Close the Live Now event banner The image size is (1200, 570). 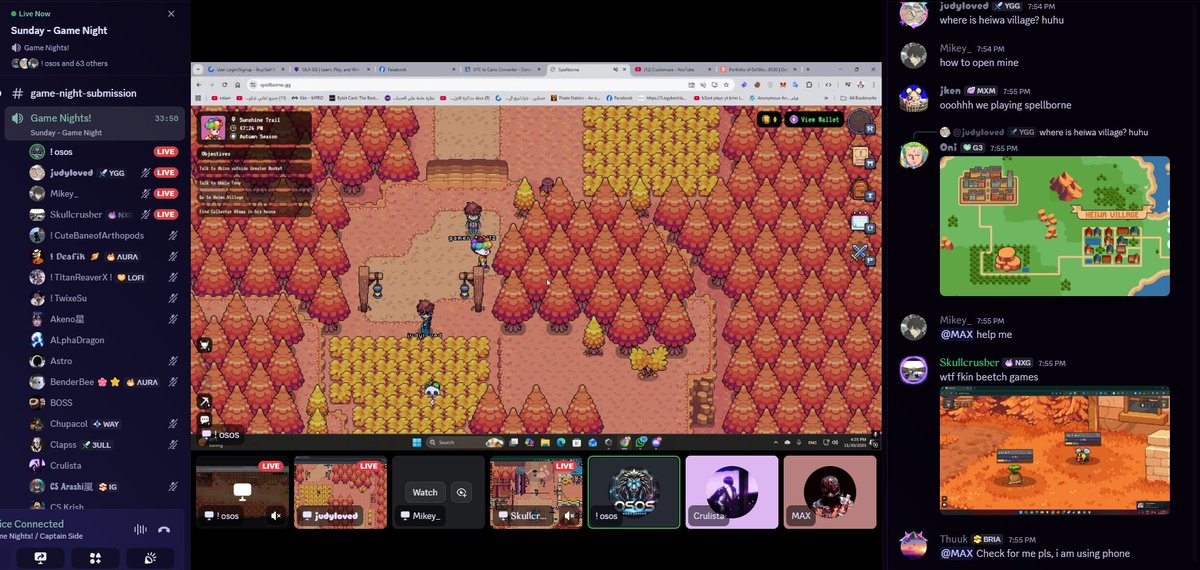coord(171,14)
